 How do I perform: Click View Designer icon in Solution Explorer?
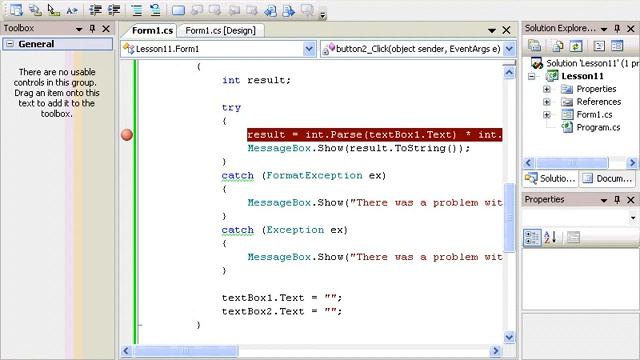tap(617, 45)
